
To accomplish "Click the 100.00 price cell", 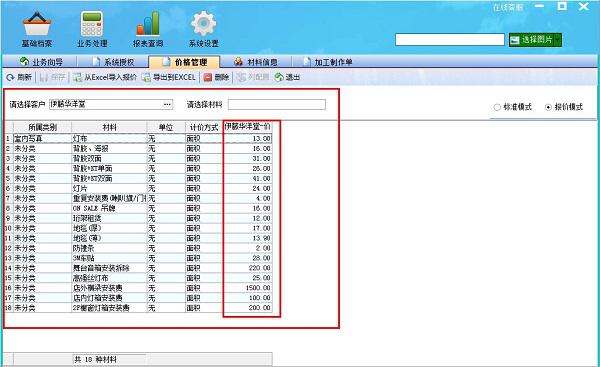I will (x=248, y=298).
